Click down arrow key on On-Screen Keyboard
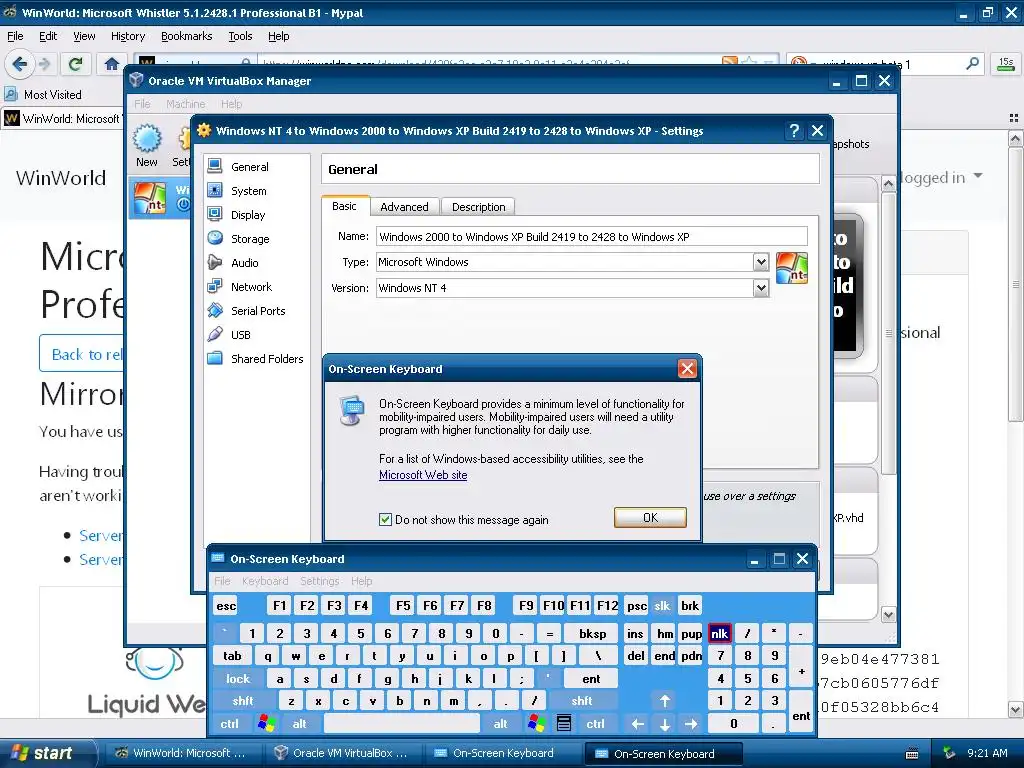 tap(665, 724)
